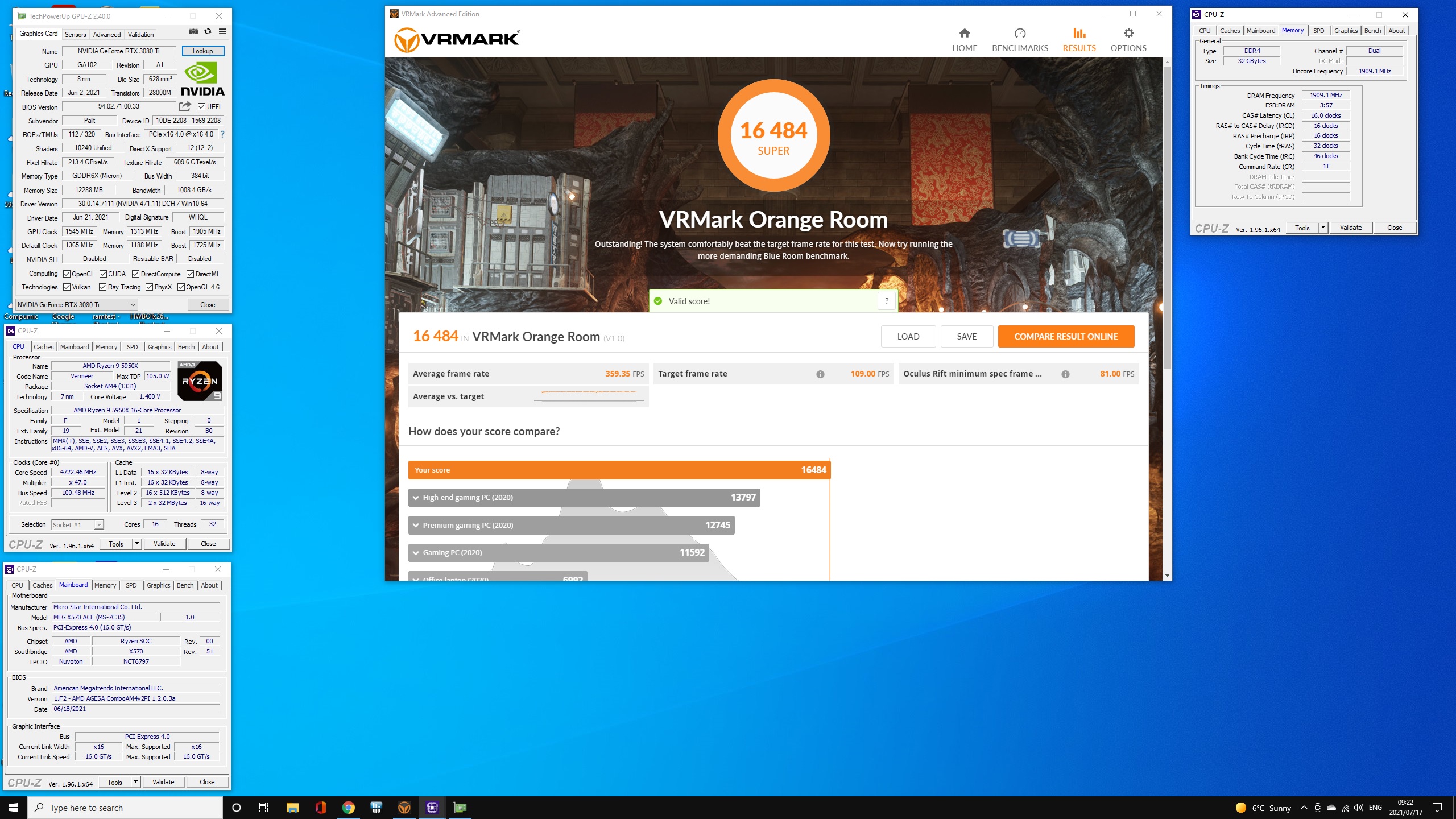Switch to Advanced tab in GPU-Z
Image resolution: width=1456 pixels, height=819 pixels.
pyautogui.click(x=107, y=35)
